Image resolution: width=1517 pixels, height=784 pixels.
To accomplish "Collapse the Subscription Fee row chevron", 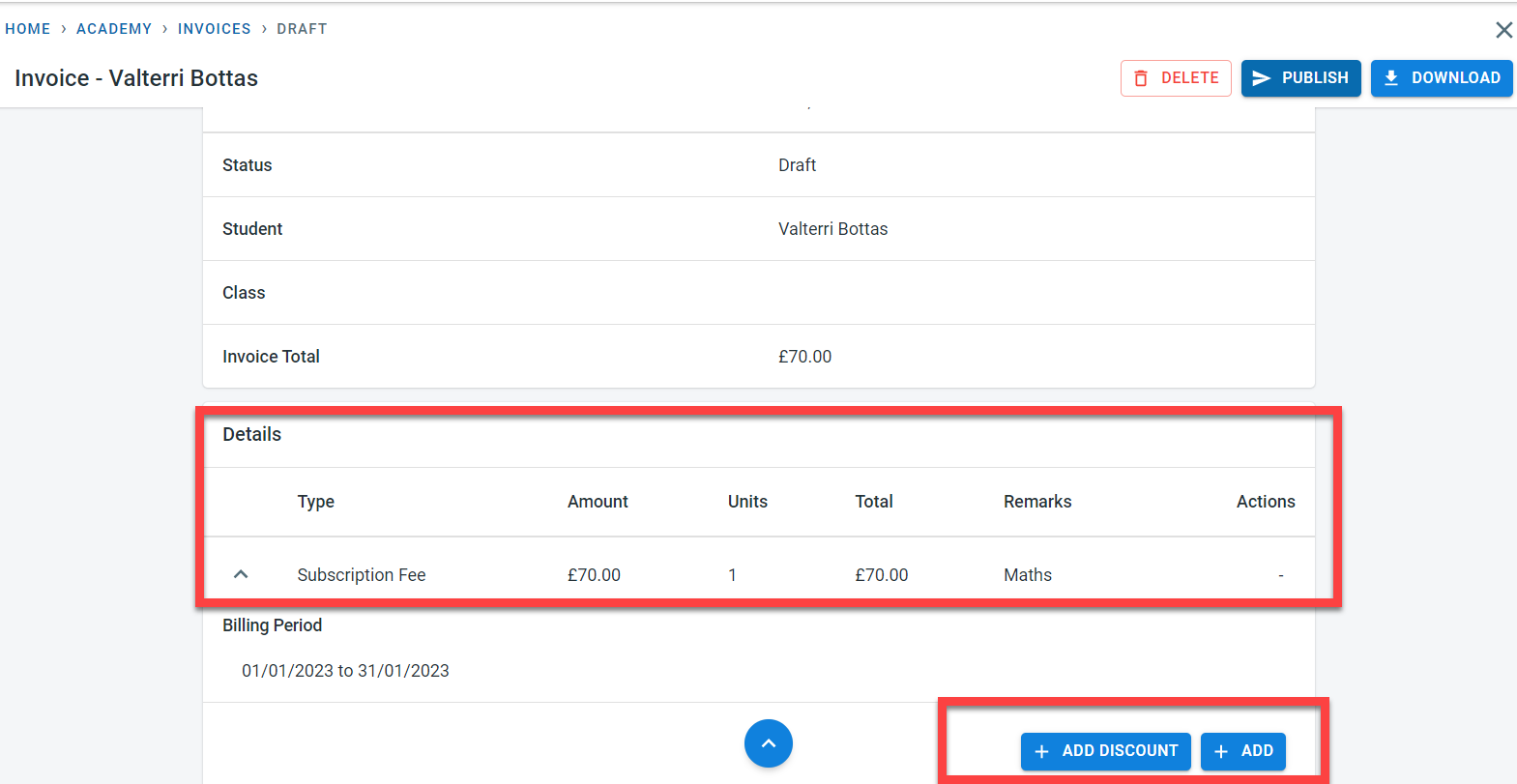I will pyautogui.click(x=241, y=574).
